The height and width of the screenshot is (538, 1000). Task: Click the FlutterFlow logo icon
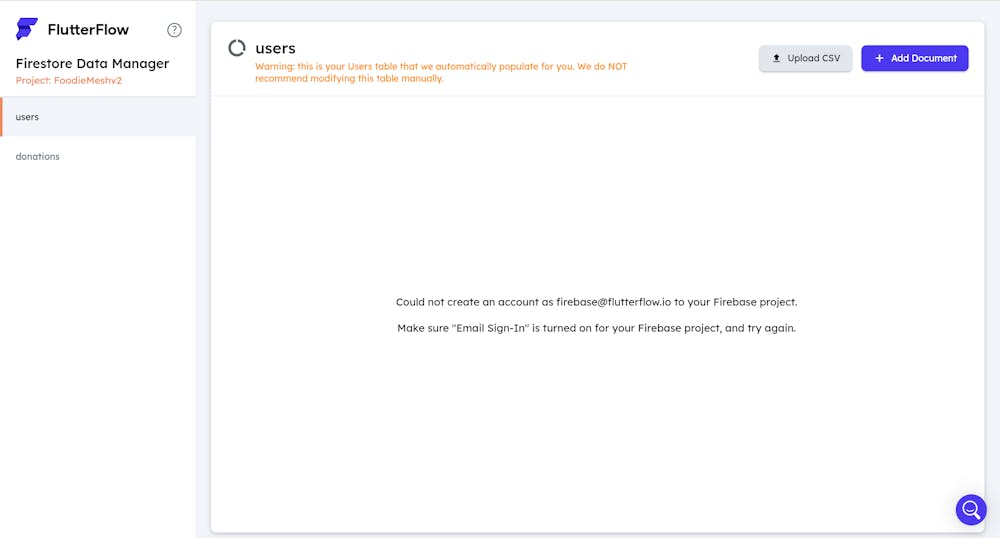pyautogui.click(x=27, y=29)
